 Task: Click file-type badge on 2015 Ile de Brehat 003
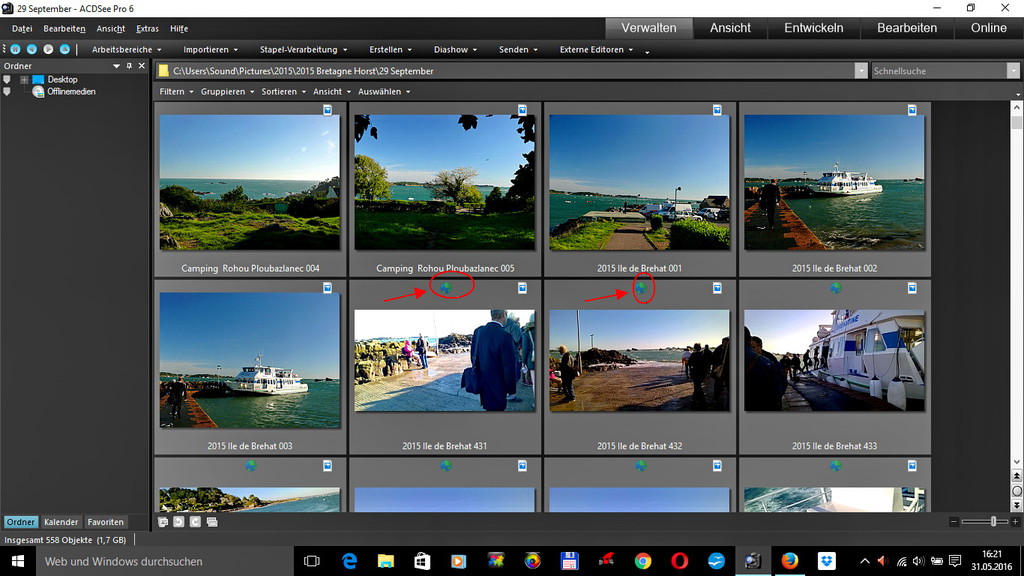point(327,288)
